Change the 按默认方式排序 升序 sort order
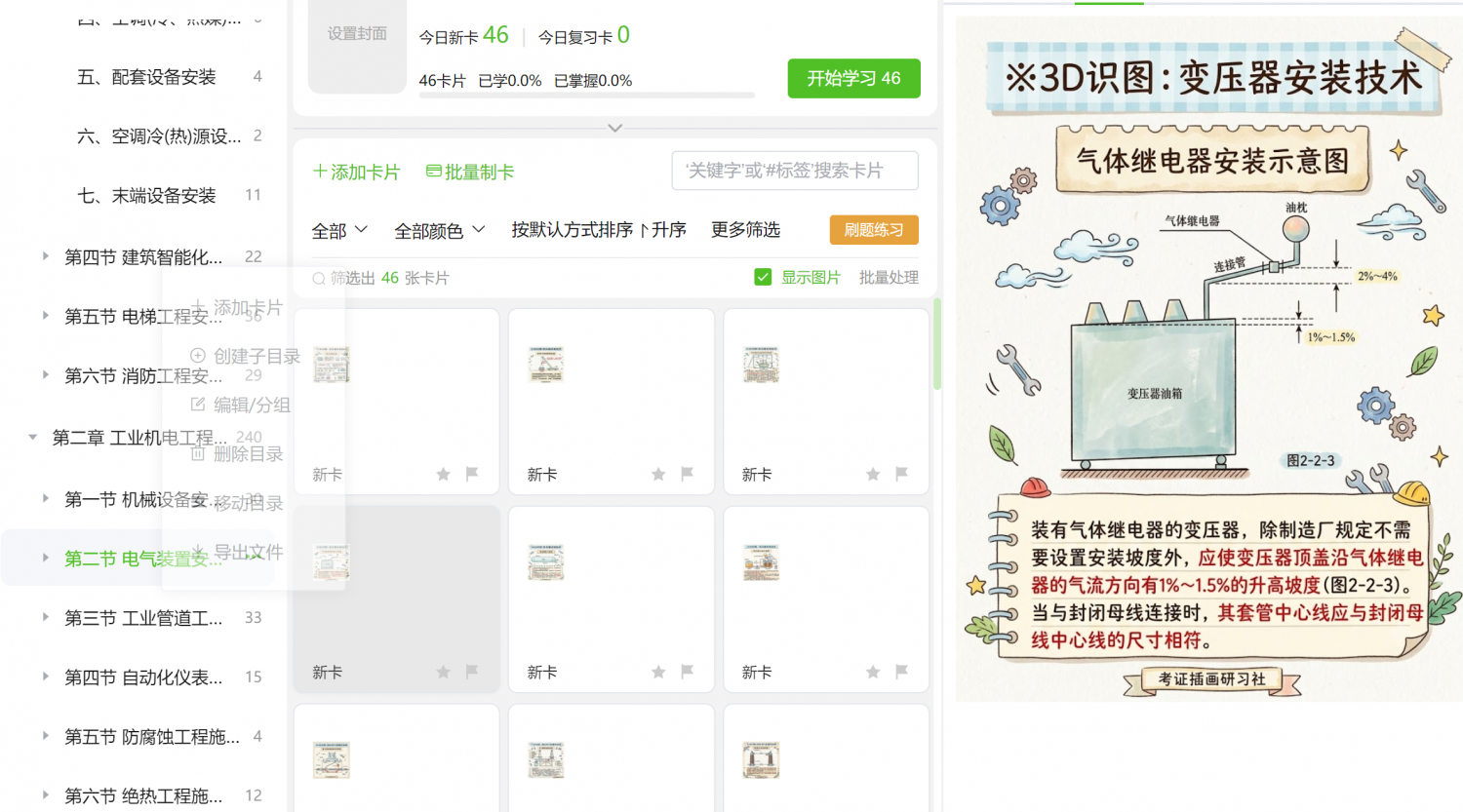The image size is (1463, 812). 599,230
